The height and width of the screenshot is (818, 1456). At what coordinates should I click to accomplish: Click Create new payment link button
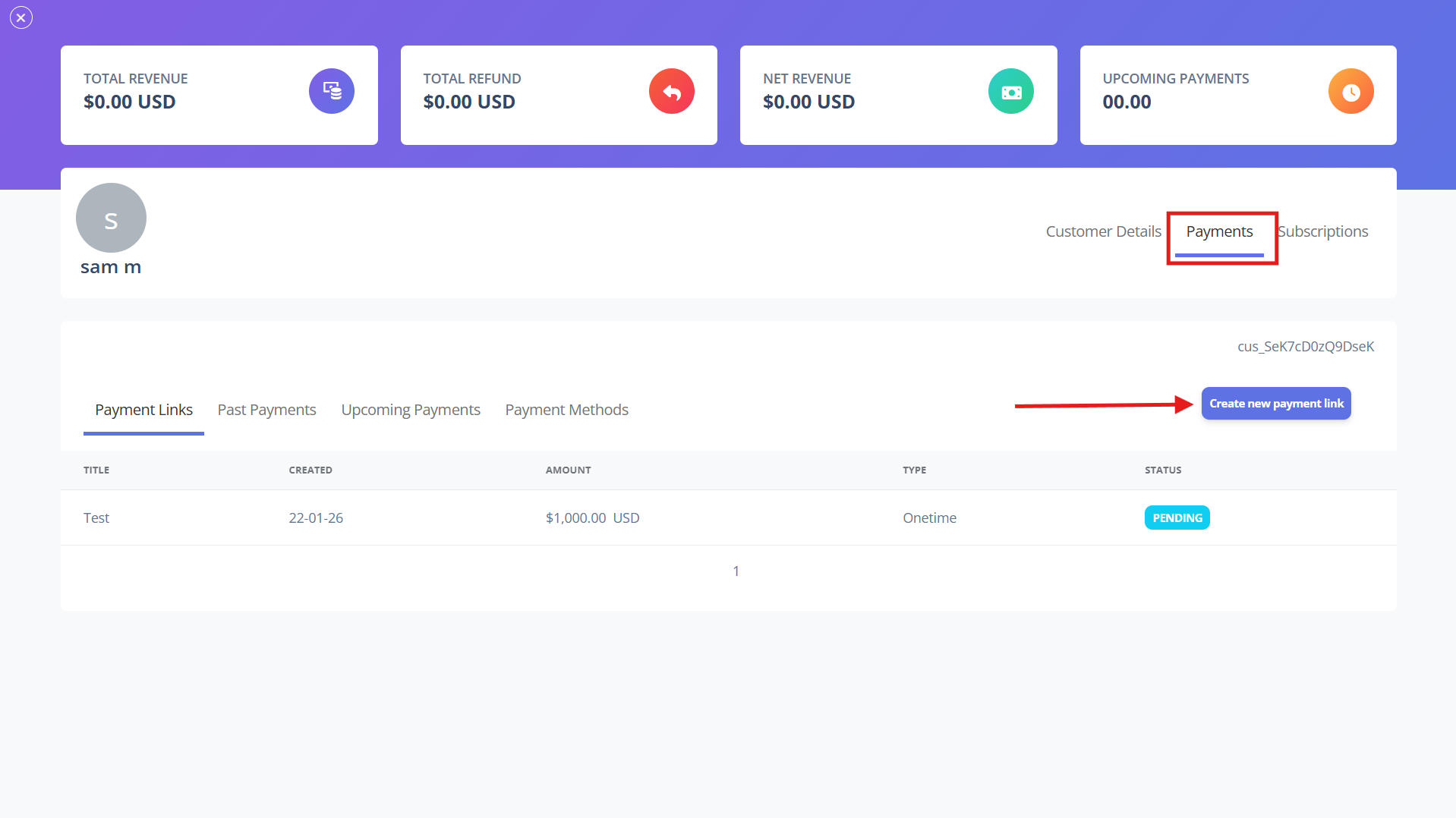(x=1276, y=404)
